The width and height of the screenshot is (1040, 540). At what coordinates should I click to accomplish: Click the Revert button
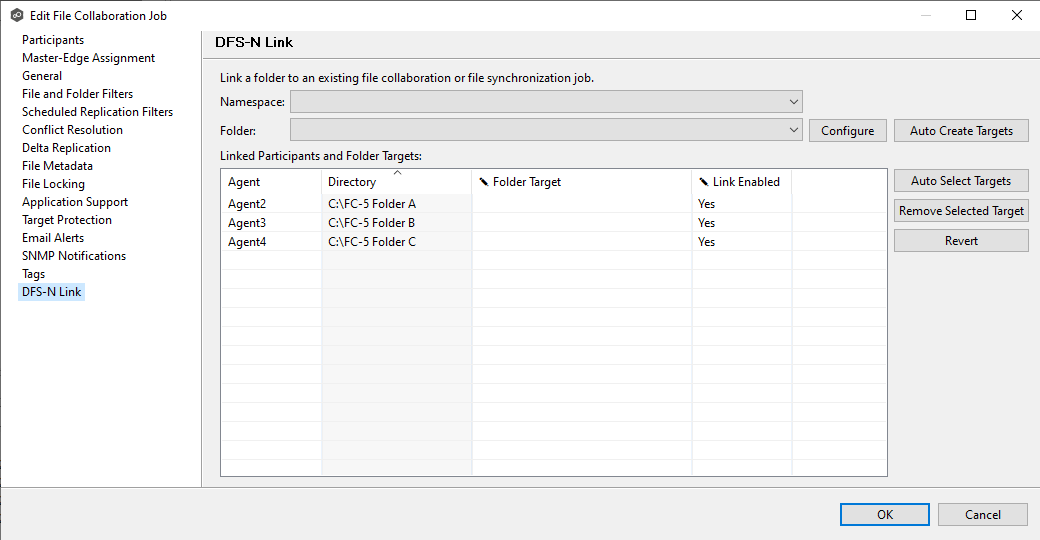(x=961, y=241)
